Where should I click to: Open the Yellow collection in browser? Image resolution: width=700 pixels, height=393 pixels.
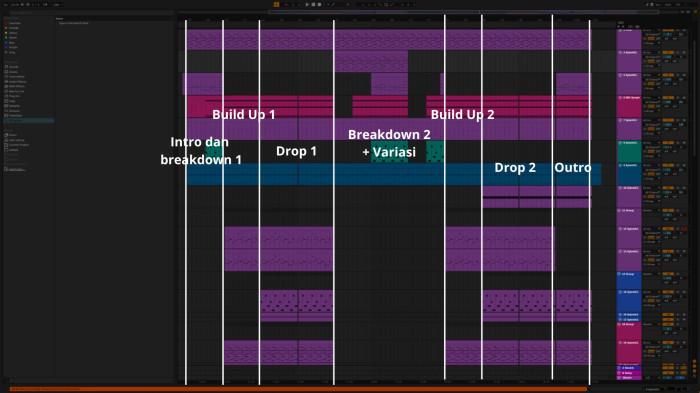(13, 33)
